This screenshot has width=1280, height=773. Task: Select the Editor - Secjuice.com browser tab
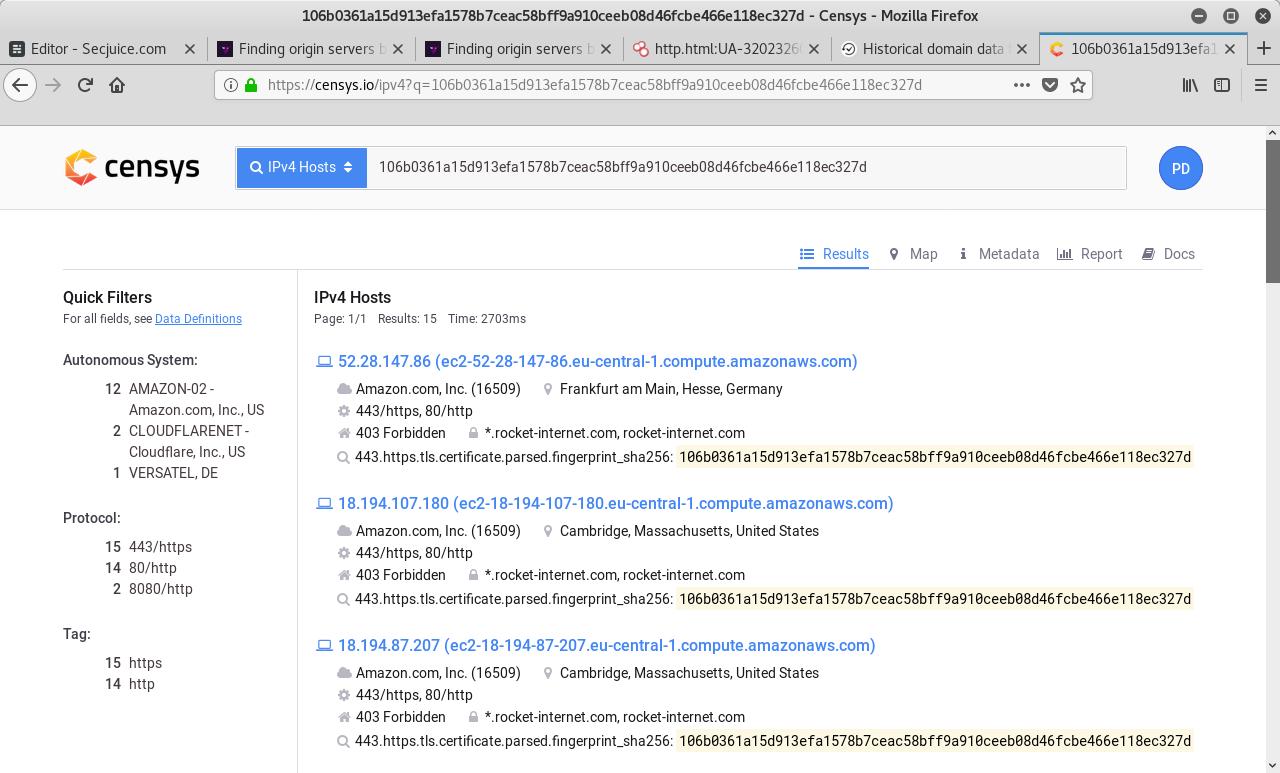(98, 48)
